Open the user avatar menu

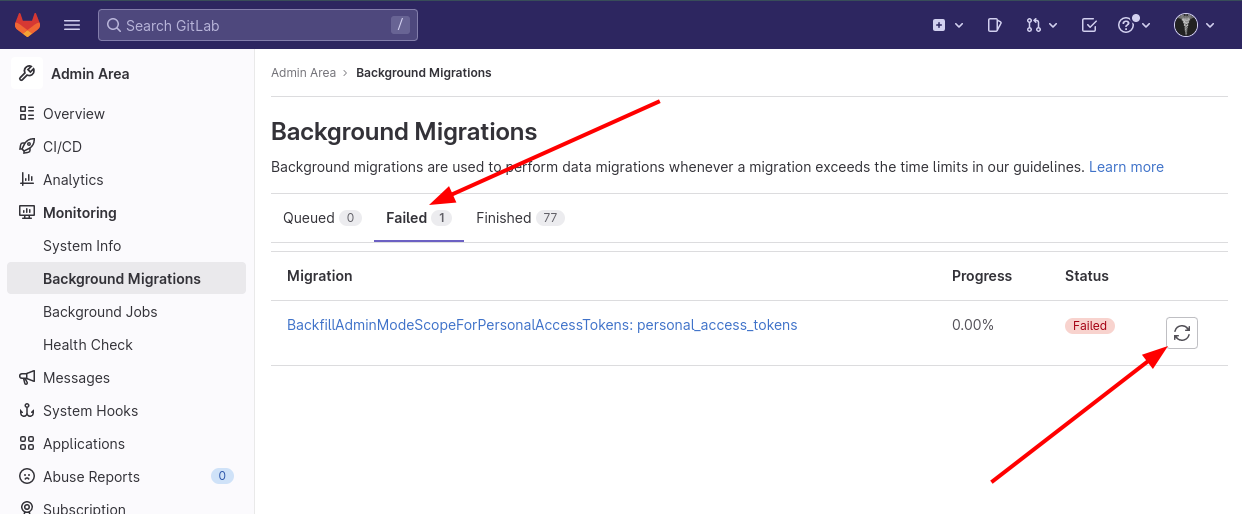(1194, 25)
